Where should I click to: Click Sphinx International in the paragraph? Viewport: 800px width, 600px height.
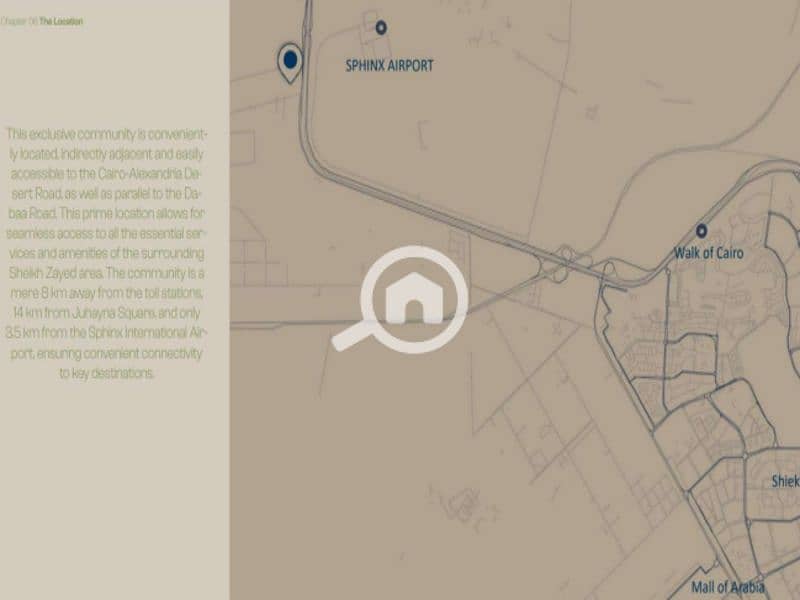tap(138, 333)
